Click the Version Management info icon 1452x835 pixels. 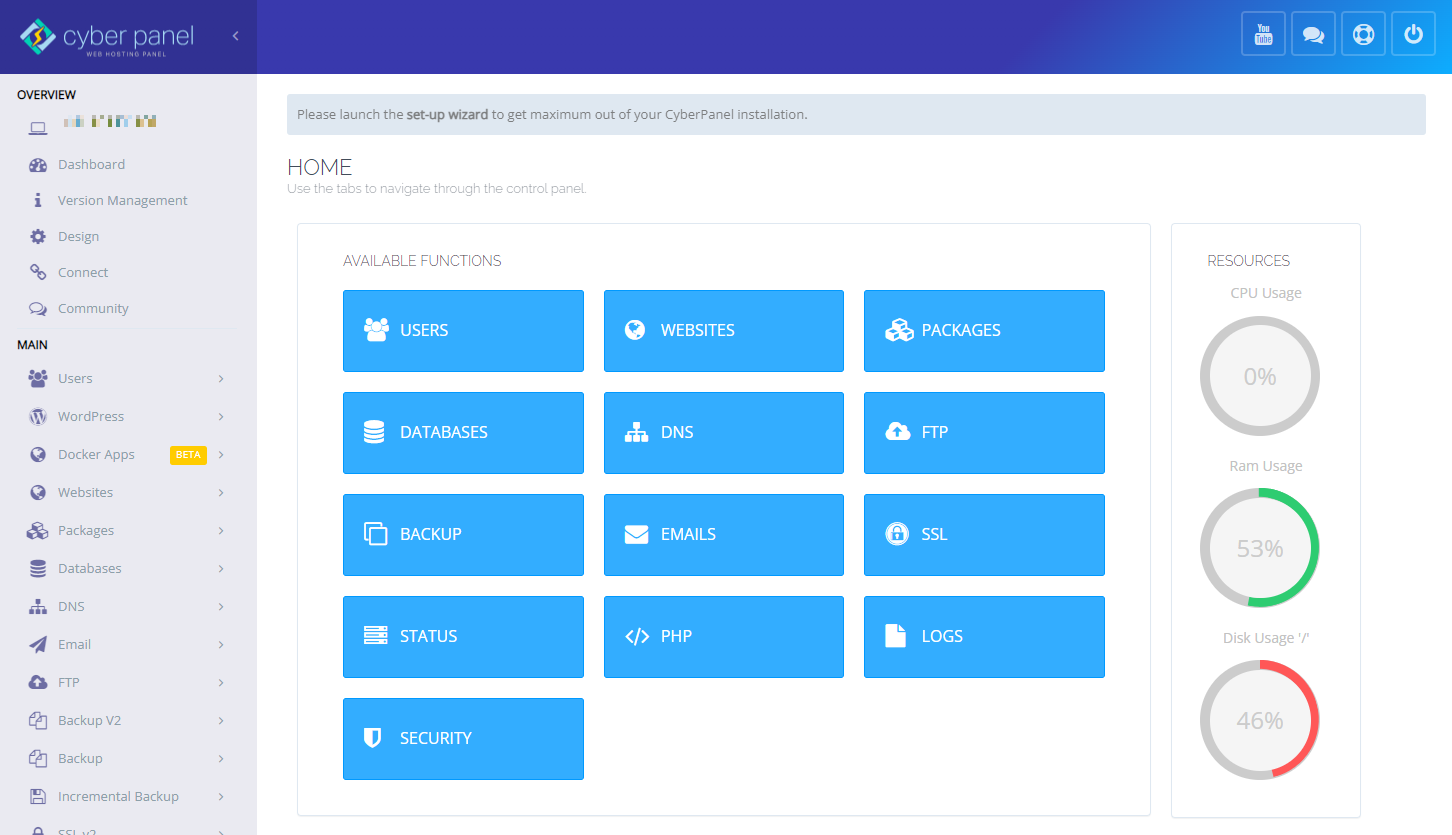[x=38, y=201]
